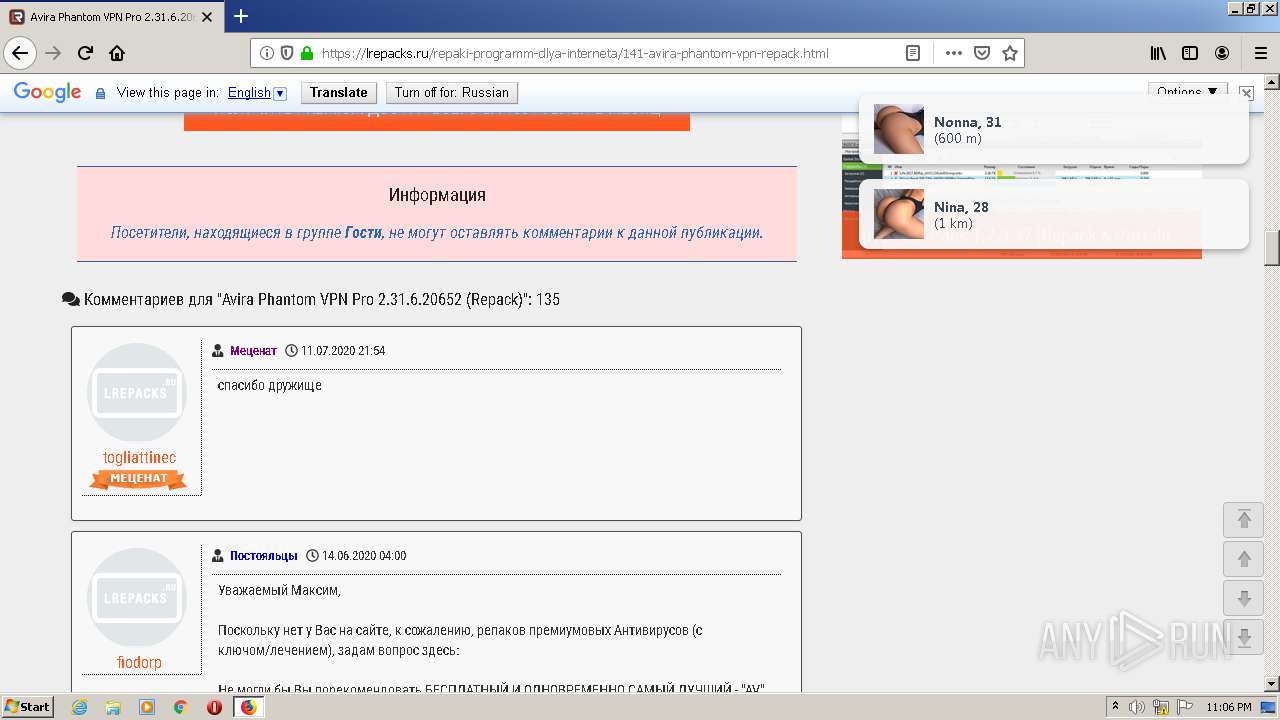
Task: Open the network status tray icon
Action: click(1161, 707)
